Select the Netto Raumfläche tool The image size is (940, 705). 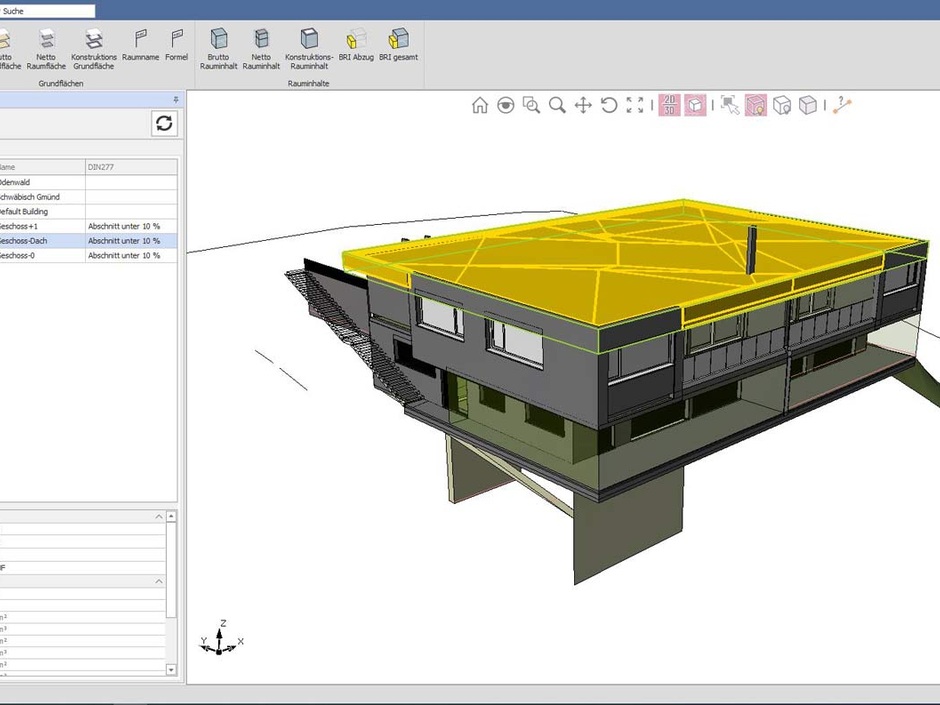(x=46, y=40)
